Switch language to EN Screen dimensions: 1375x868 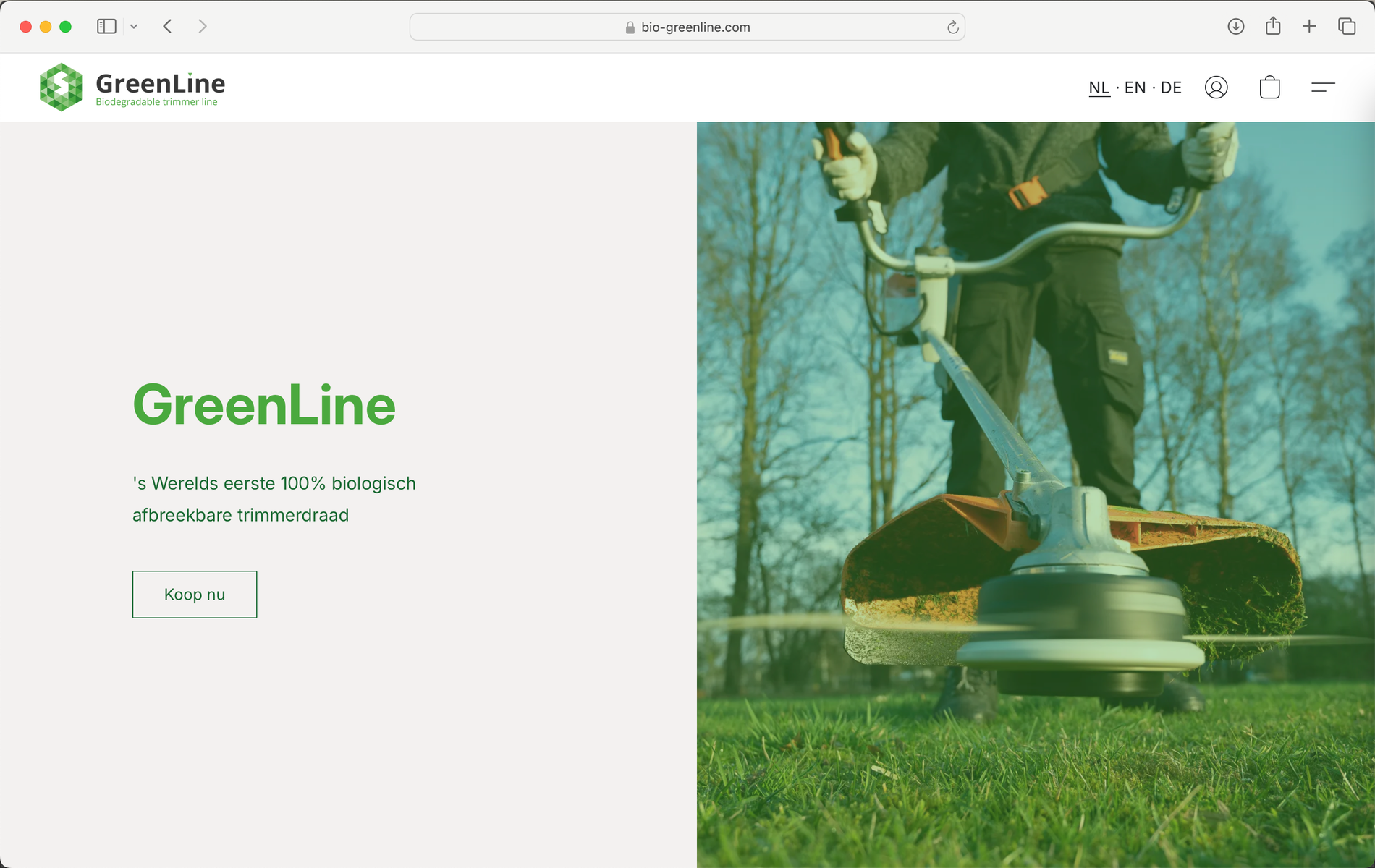coord(1134,88)
